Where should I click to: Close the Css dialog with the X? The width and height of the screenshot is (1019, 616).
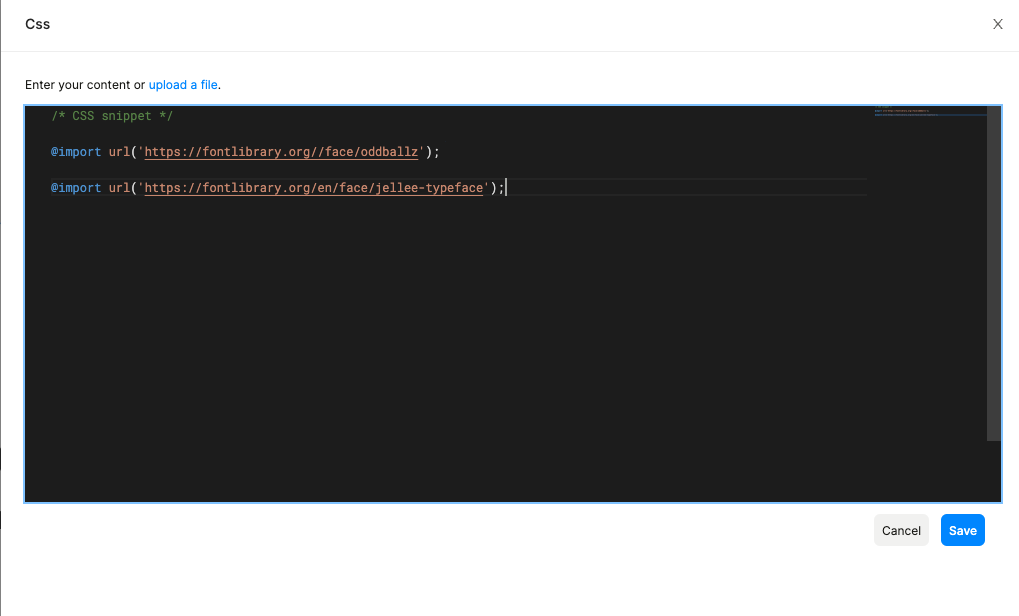(997, 25)
